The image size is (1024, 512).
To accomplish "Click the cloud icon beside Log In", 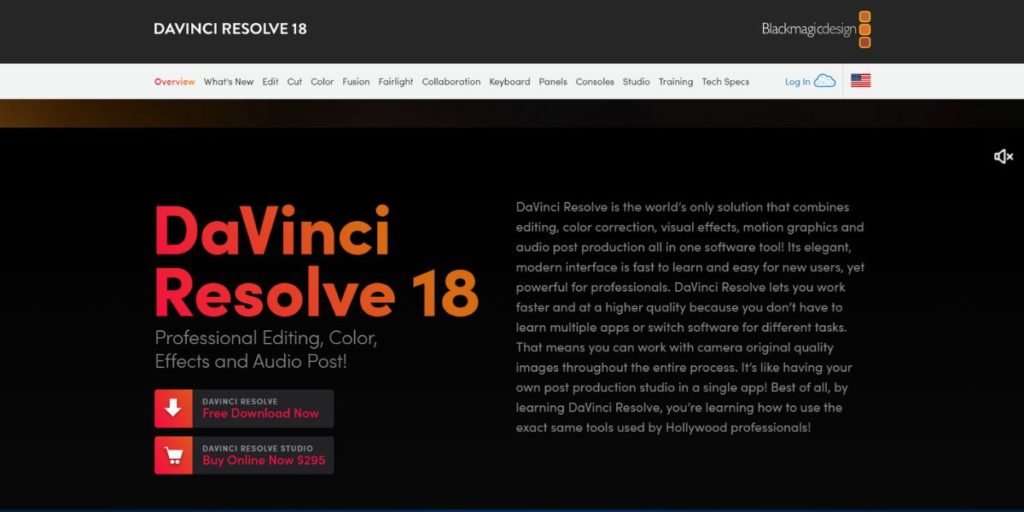I will tap(825, 81).
